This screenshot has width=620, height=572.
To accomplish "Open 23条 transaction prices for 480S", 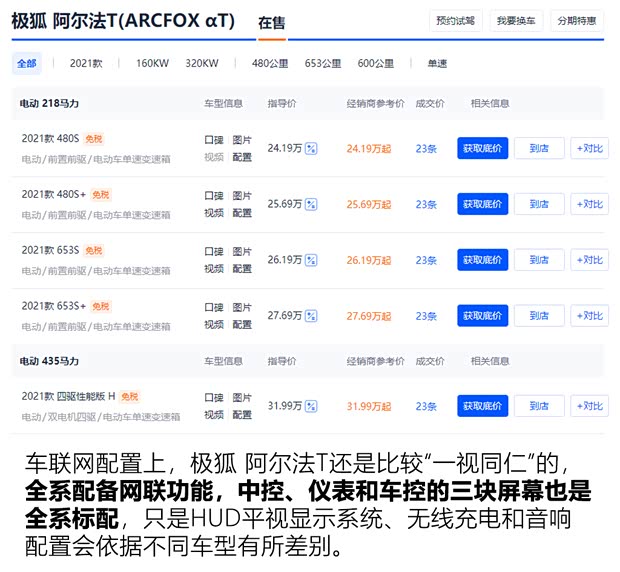I will tap(426, 149).
